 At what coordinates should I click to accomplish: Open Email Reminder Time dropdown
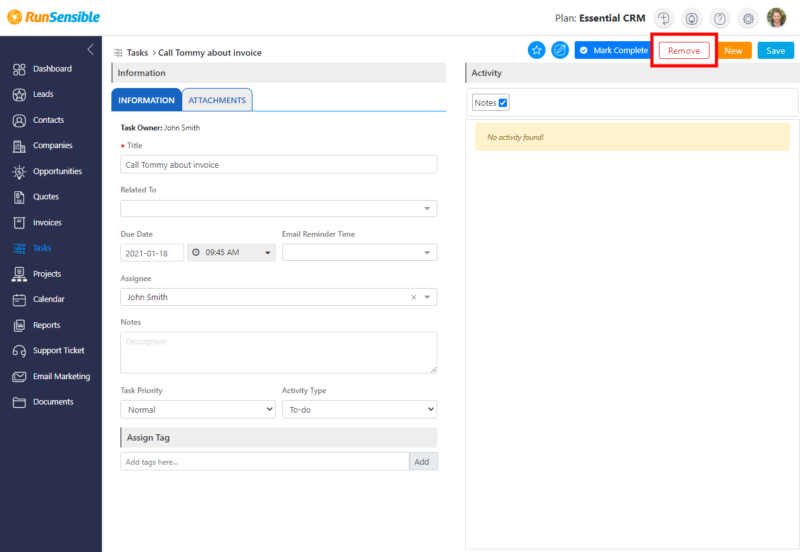click(360, 253)
